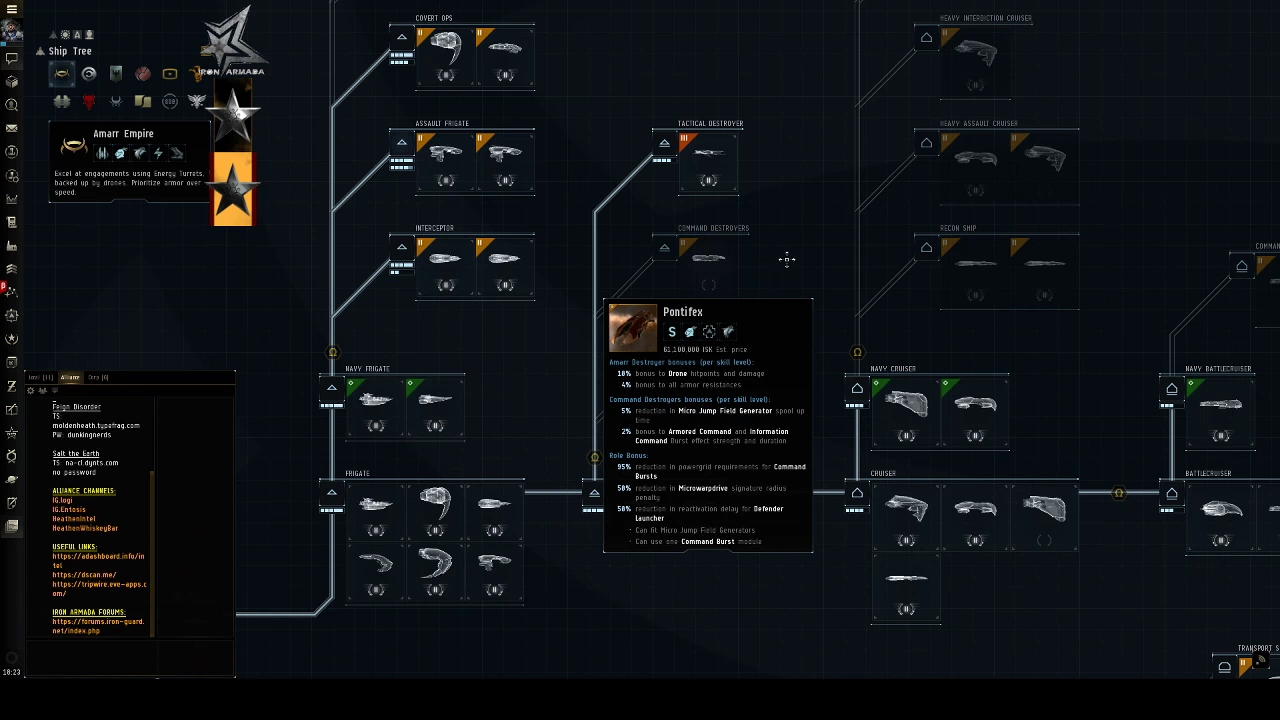Image resolution: width=1280 pixels, height=720 pixels.
Task: Click the Feign Disorder link
Action: [x=76, y=407]
